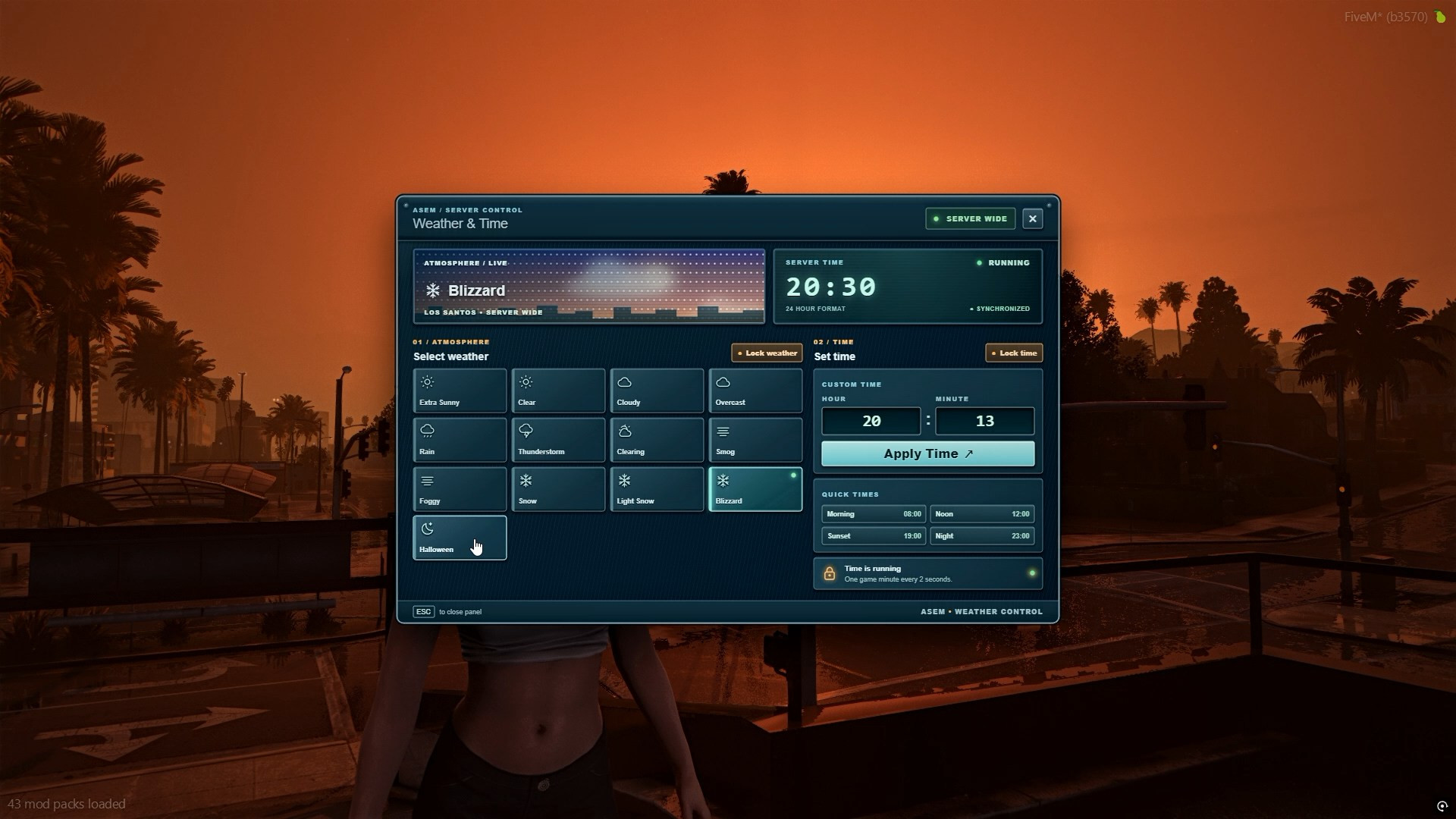
Task: Click the Hour input field
Action: point(871,421)
